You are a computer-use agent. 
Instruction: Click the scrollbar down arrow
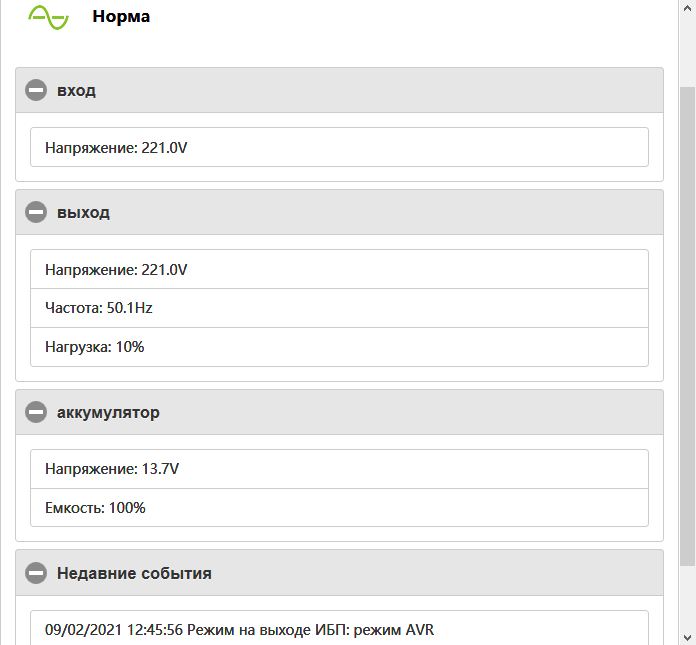[x=687, y=637]
